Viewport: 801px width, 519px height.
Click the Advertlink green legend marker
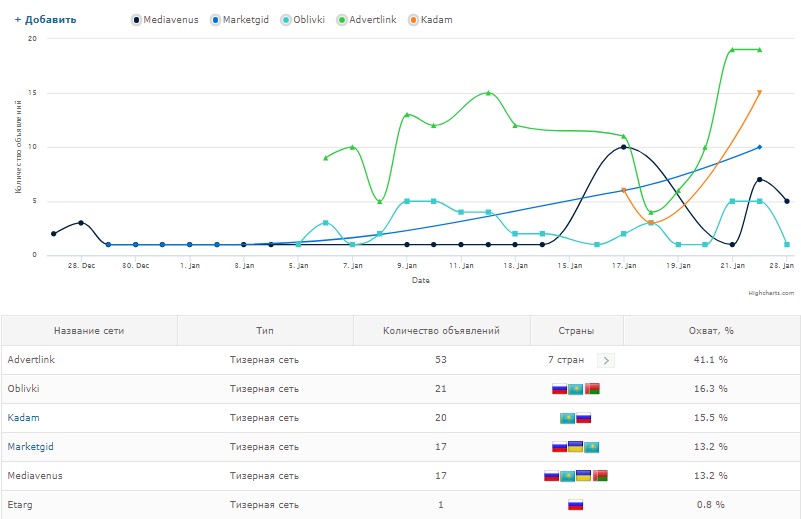click(x=342, y=20)
